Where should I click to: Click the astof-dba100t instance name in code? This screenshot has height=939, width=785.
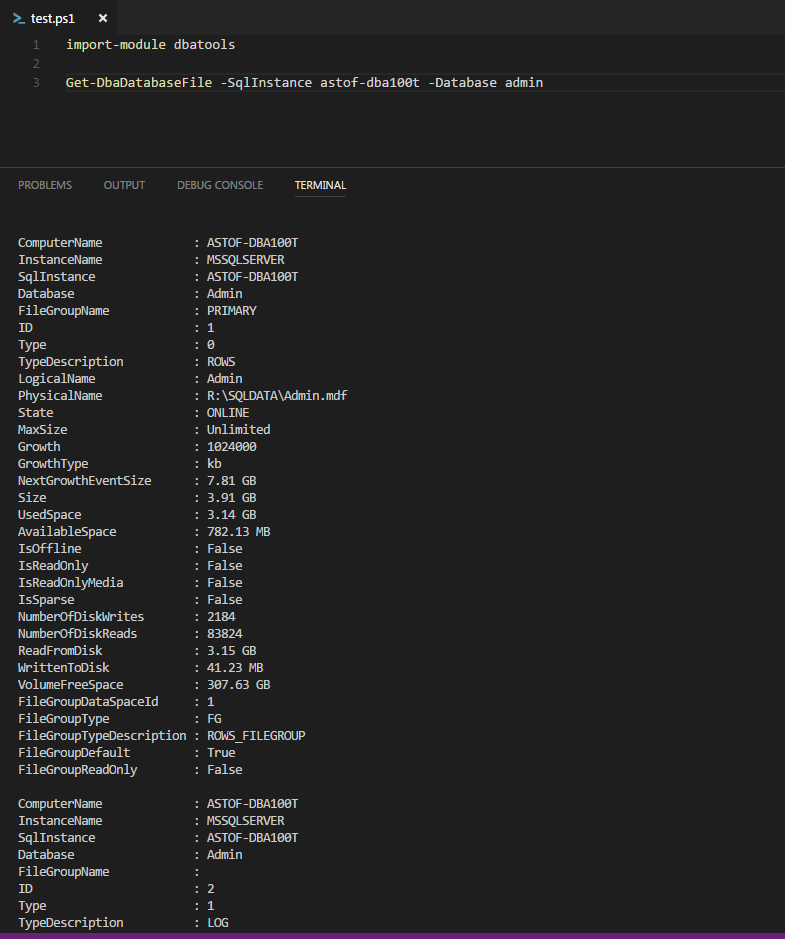coord(368,82)
